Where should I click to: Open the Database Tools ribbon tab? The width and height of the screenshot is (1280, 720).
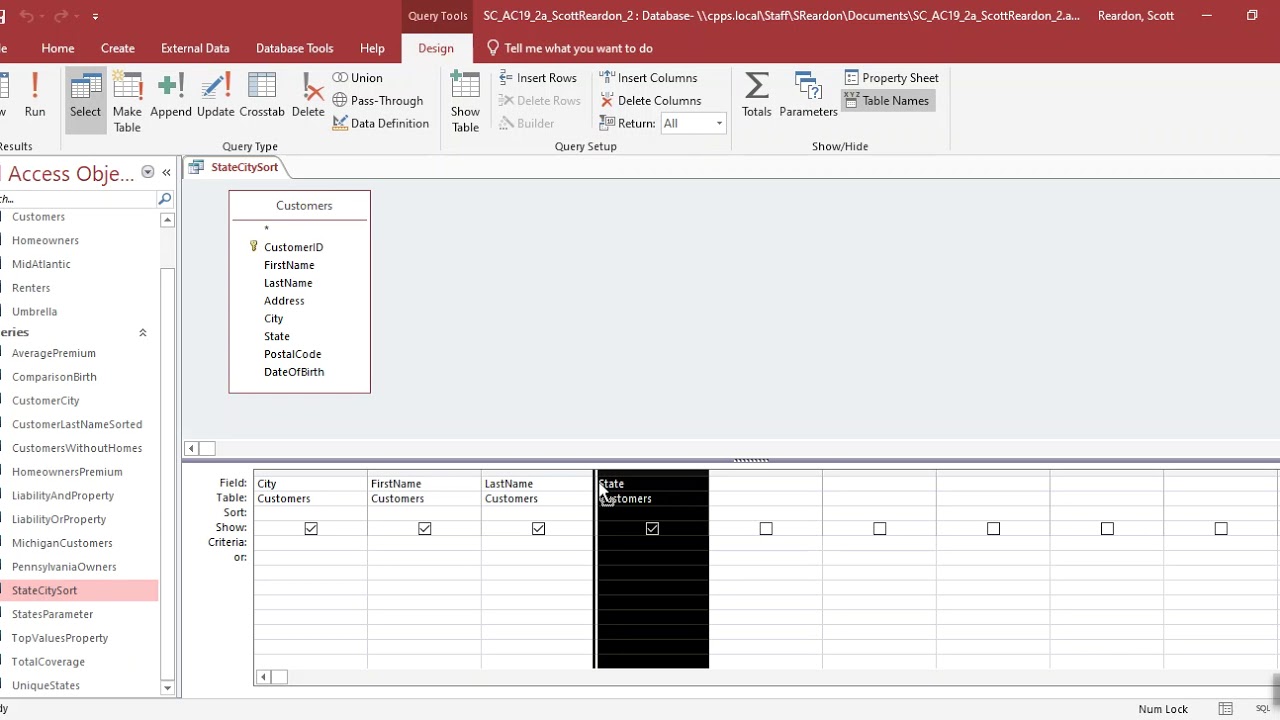(x=295, y=48)
